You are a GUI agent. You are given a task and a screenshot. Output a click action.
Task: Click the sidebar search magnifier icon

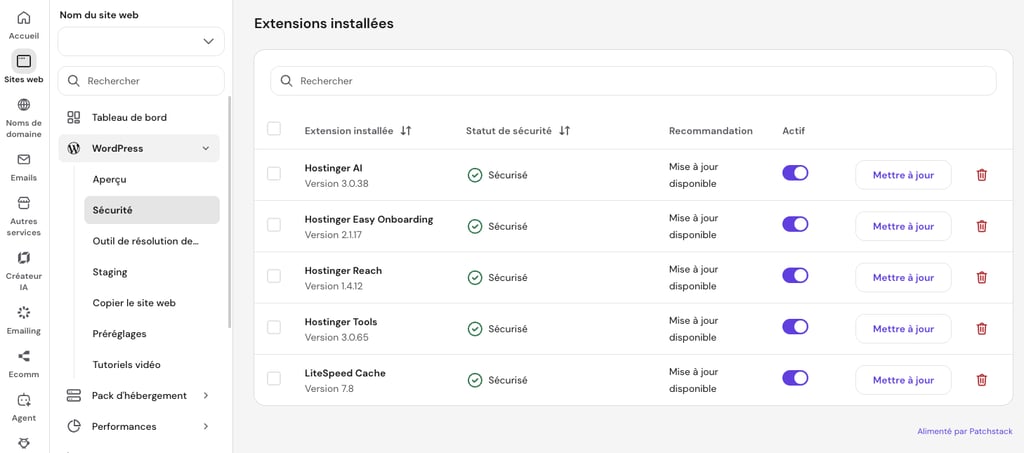[74, 81]
